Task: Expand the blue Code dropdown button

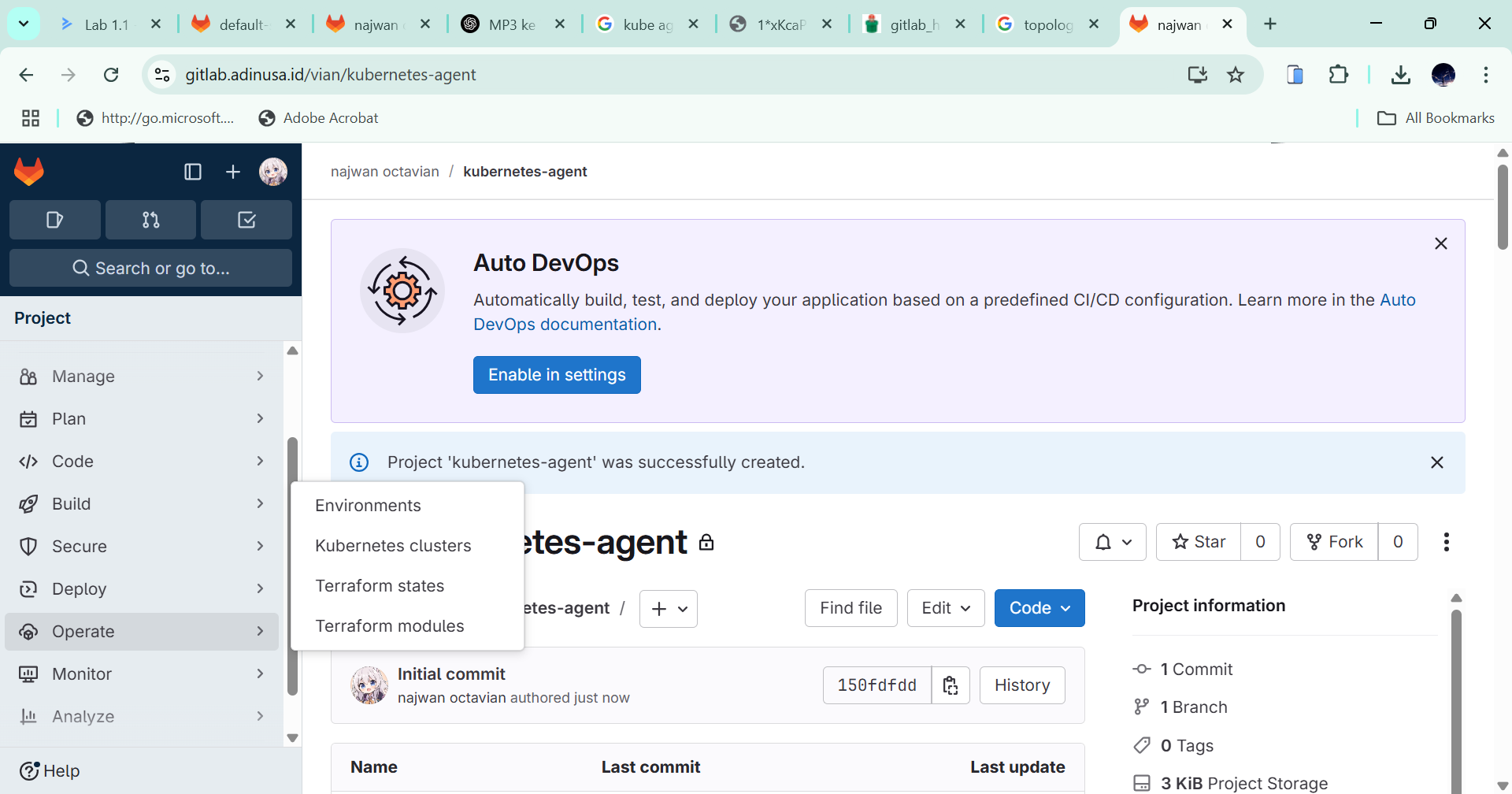Action: [1039, 608]
